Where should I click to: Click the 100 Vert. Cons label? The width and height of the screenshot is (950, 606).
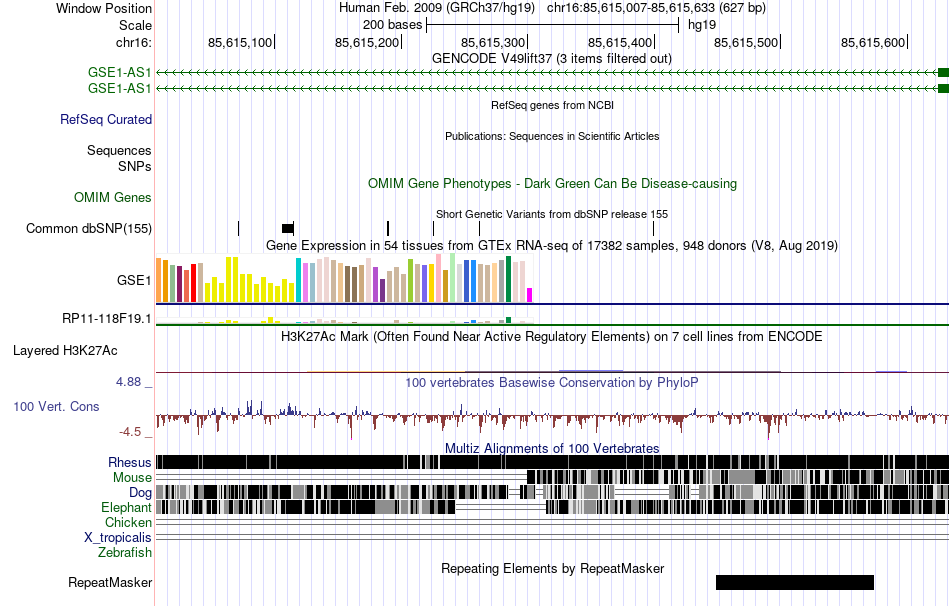(56, 407)
